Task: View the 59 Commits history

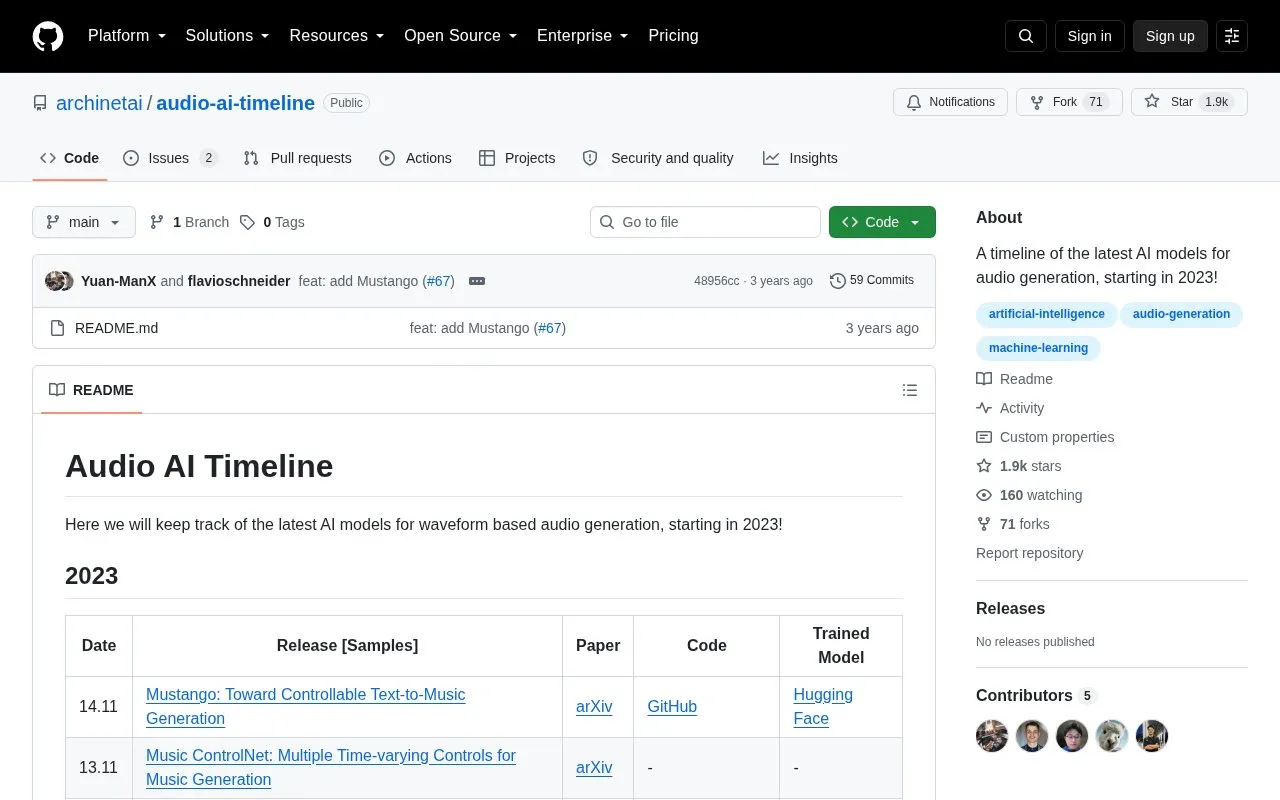Action: tap(872, 281)
